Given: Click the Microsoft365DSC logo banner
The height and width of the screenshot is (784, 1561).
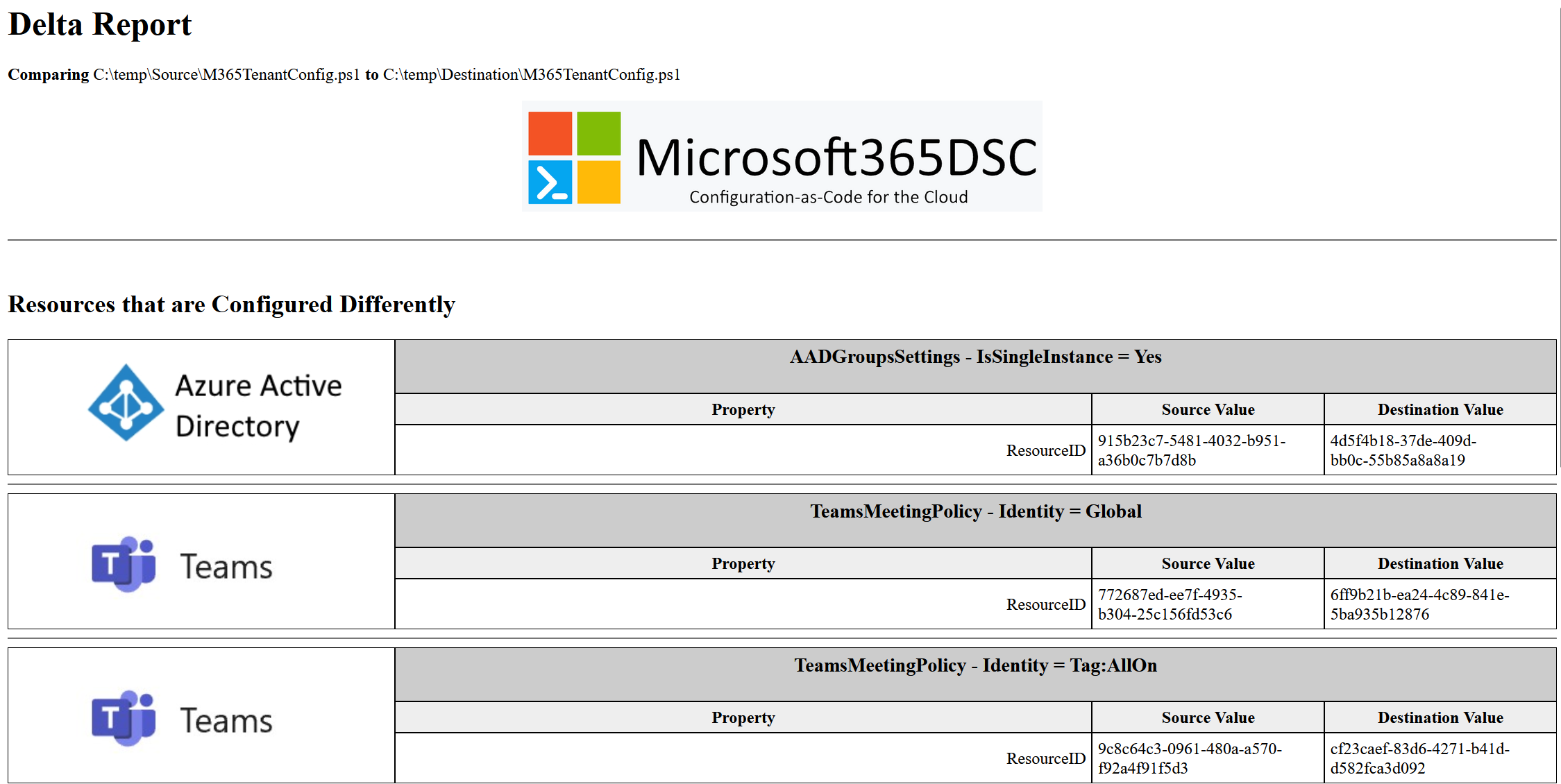Looking at the screenshot, I should (782, 156).
